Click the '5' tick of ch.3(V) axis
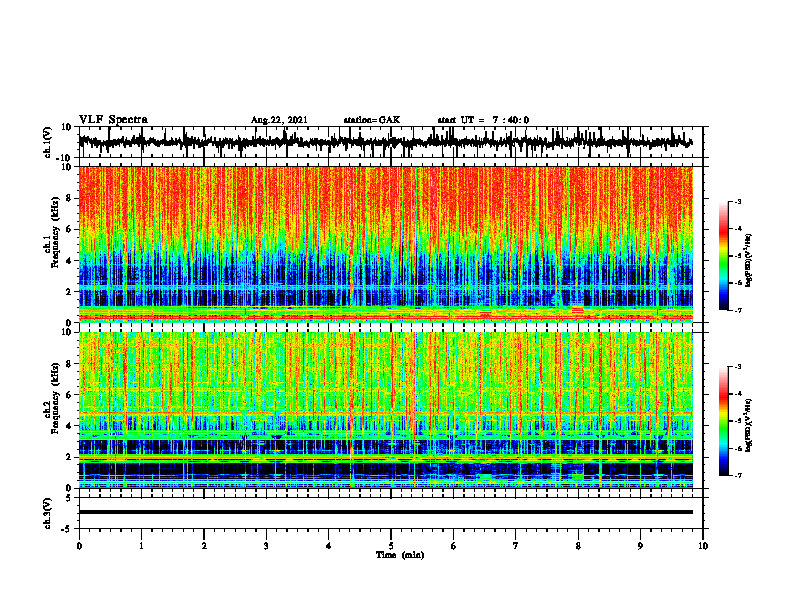 coord(69,498)
